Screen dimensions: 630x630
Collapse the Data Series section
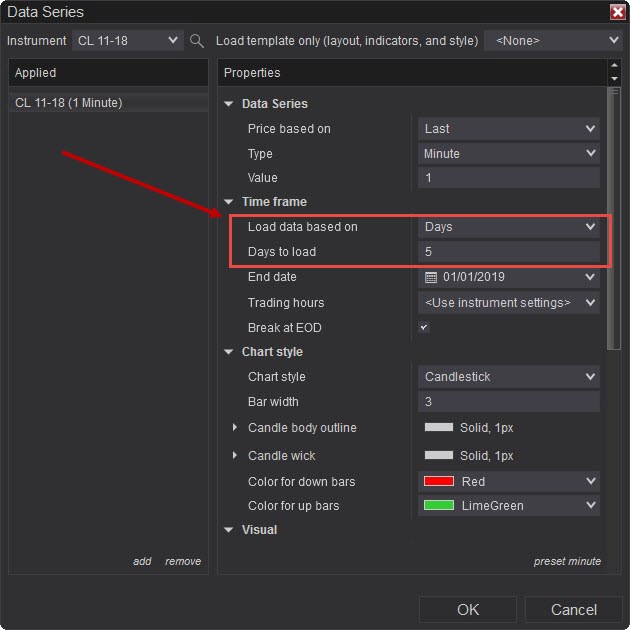click(229, 104)
